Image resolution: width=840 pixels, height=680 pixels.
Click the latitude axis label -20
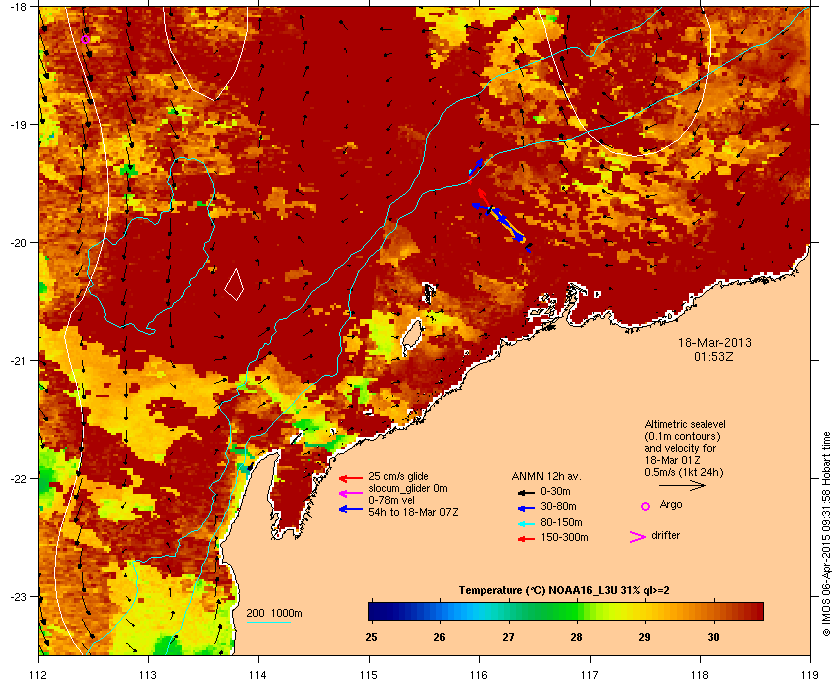pyautogui.click(x=19, y=243)
